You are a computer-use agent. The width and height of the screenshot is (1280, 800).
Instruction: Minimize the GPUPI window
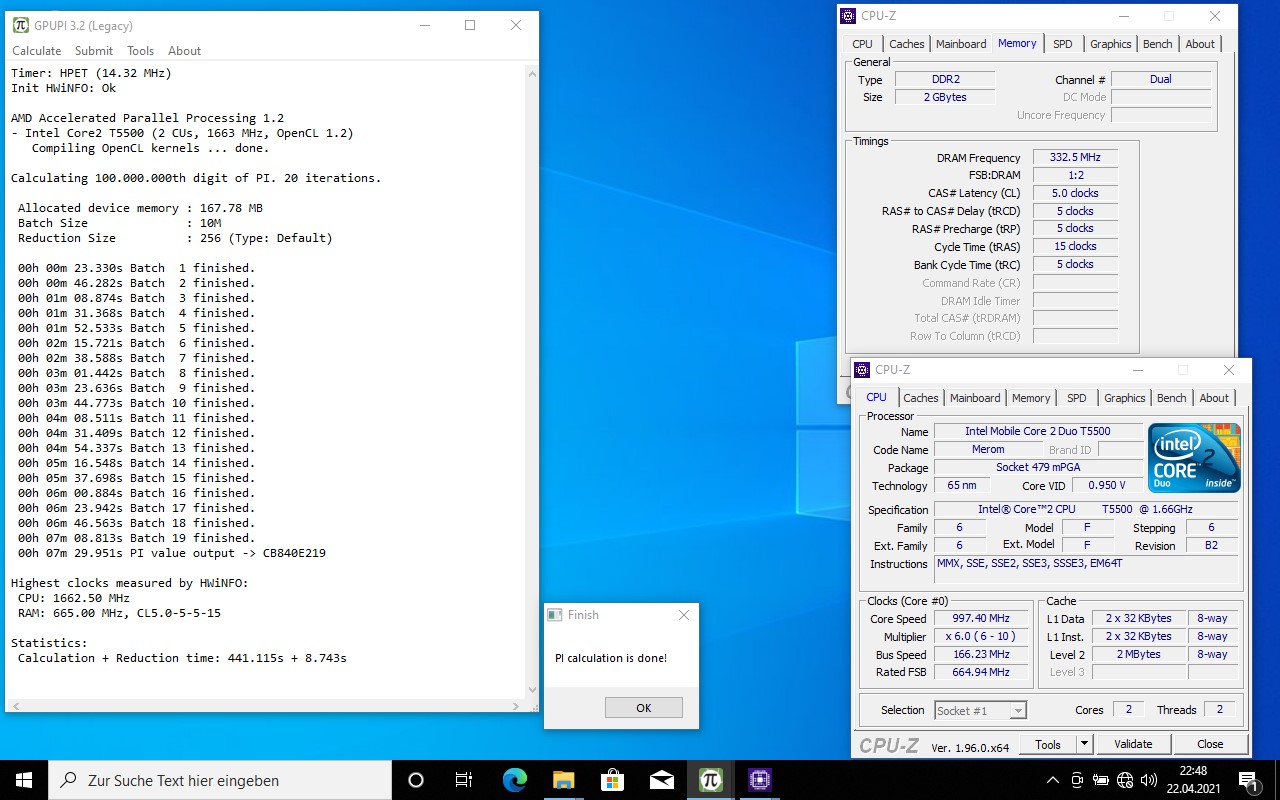pyautogui.click(x=424, y=25)
